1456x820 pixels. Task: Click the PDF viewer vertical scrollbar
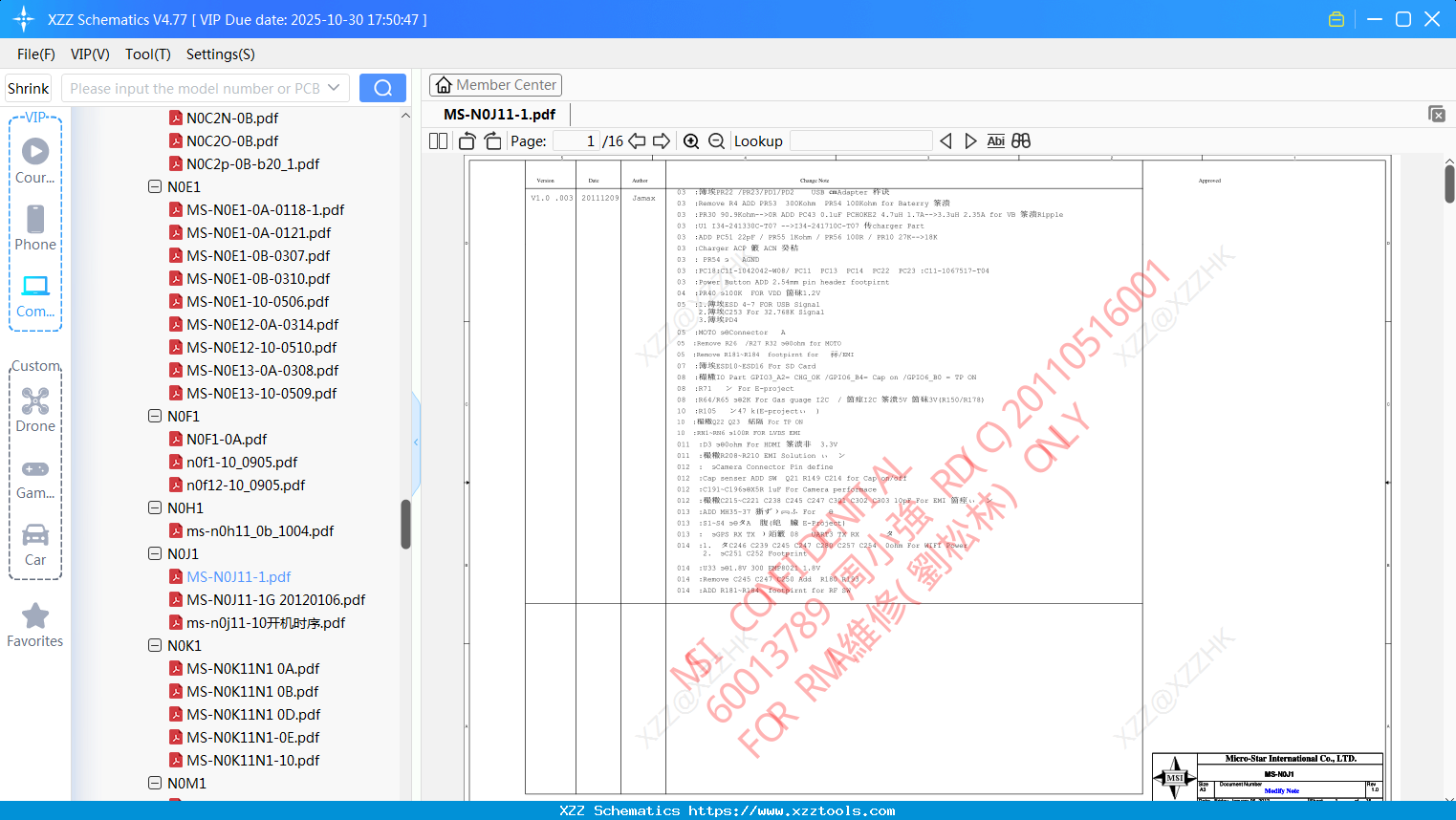pos(1449,183)
